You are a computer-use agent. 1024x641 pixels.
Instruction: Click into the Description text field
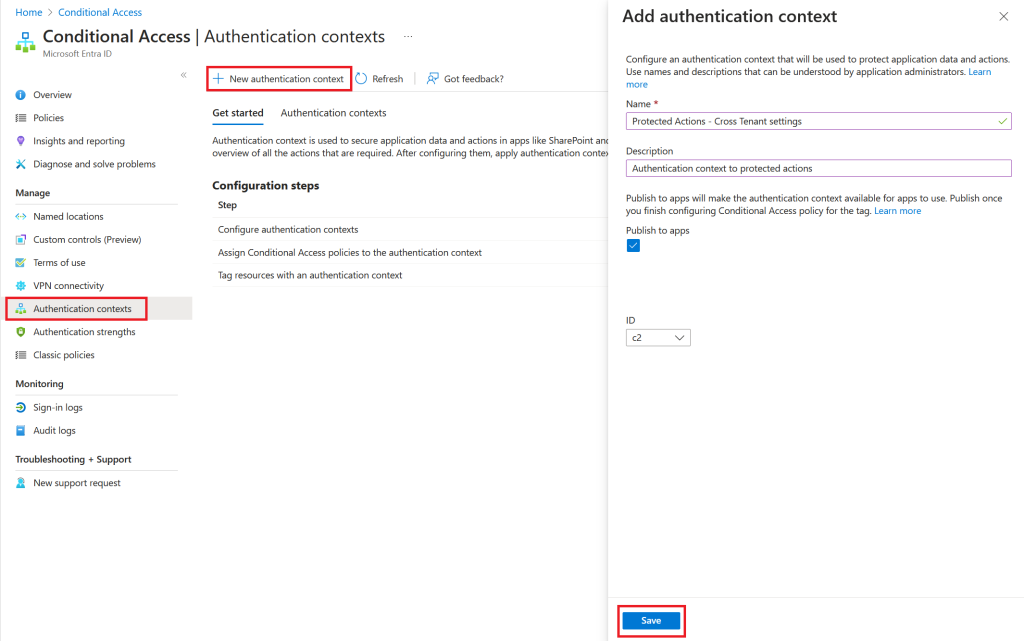(818, 168)
